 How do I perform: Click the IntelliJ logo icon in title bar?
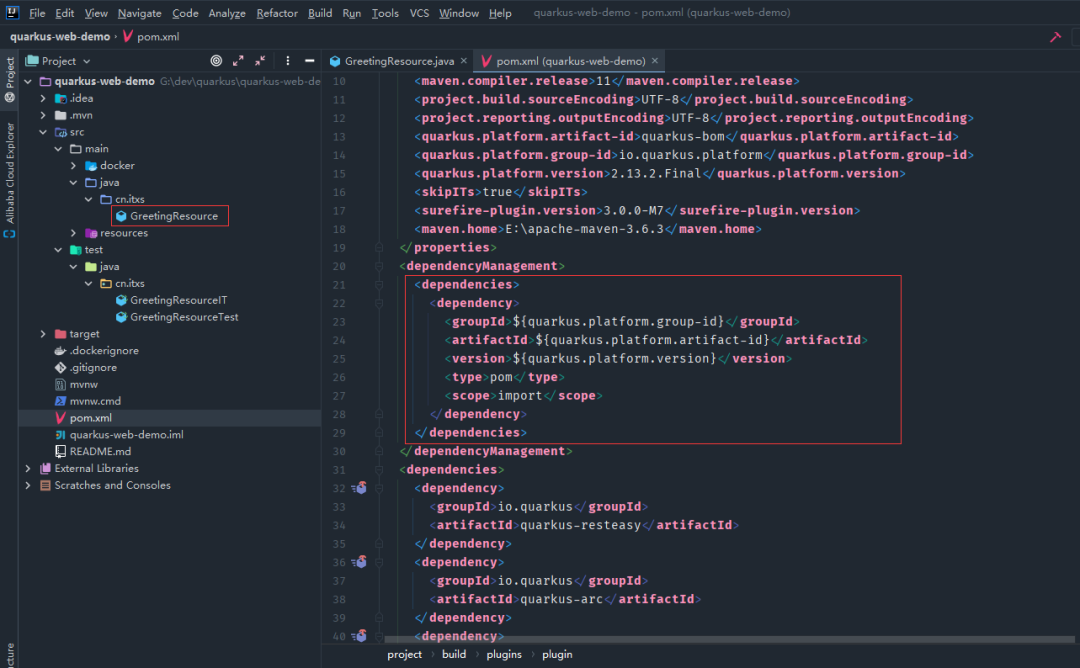pyautogui.click(x=12, y=12)
